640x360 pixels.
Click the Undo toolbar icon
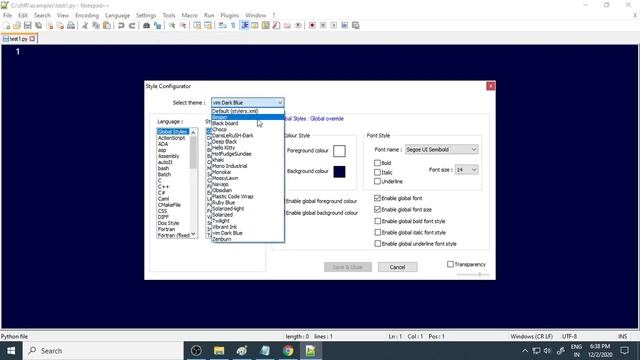(x=121, y=25)
